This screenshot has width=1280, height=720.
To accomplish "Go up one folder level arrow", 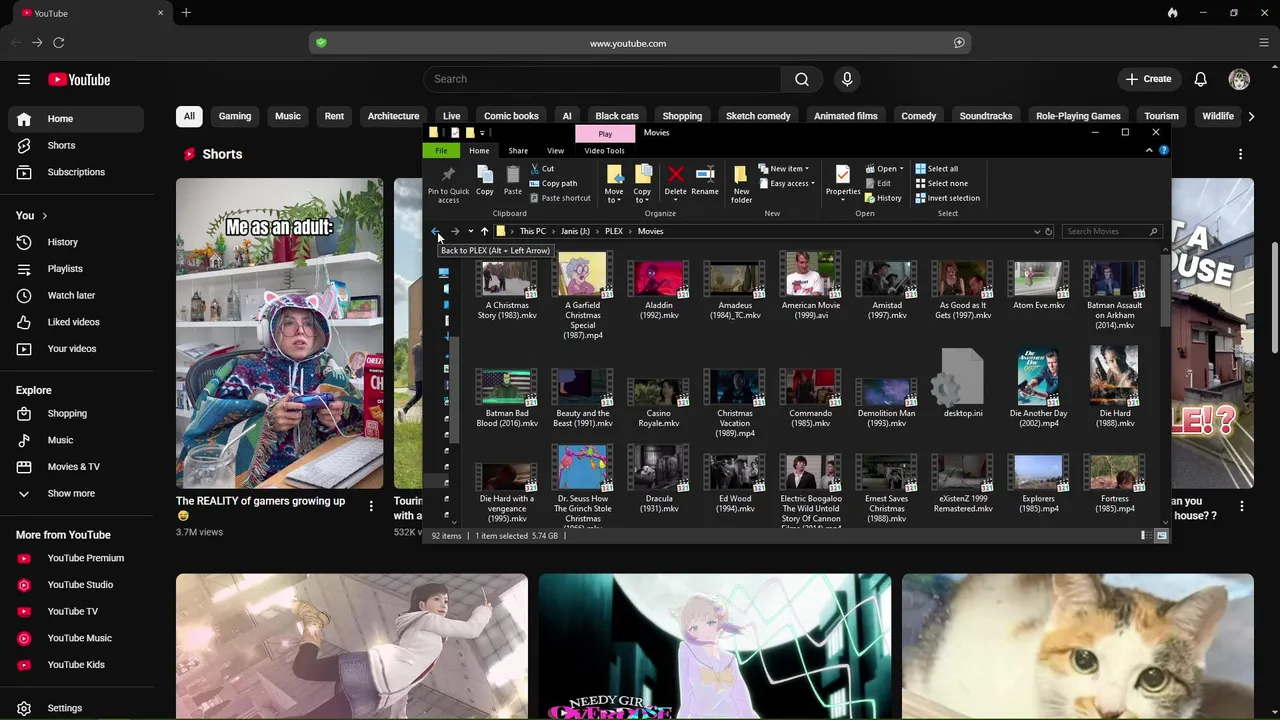I will coord(485,231).
